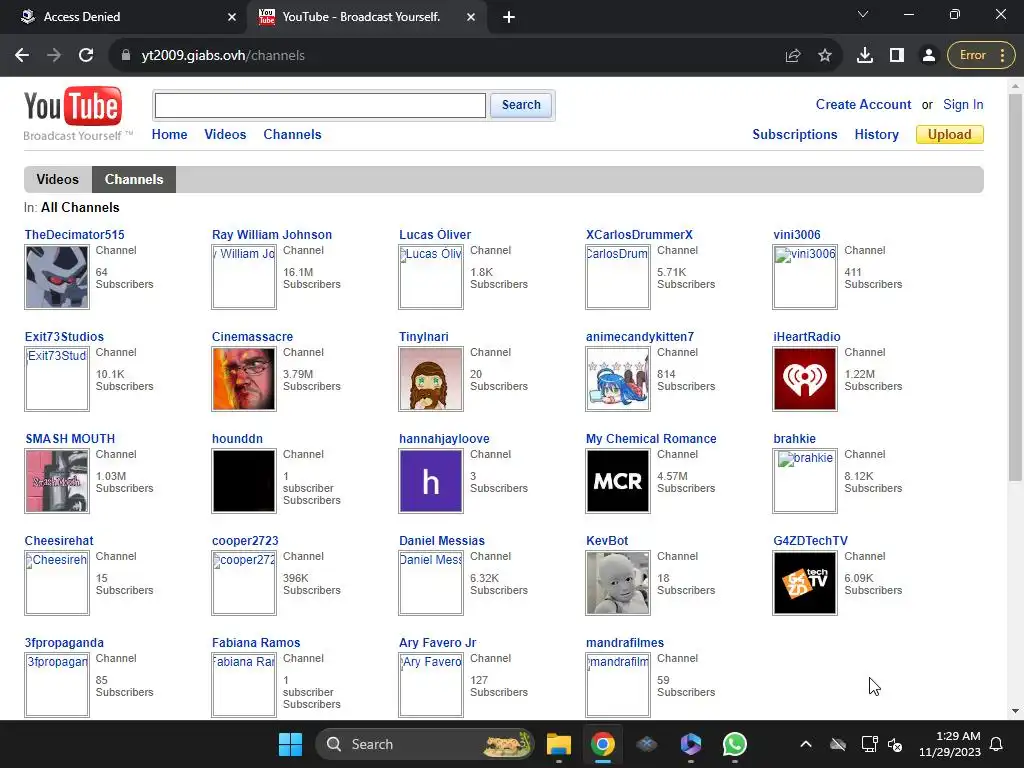This screenshot has height=768, width=1024.
Task: Close the Access Denied tab
Action: (232, 17)
